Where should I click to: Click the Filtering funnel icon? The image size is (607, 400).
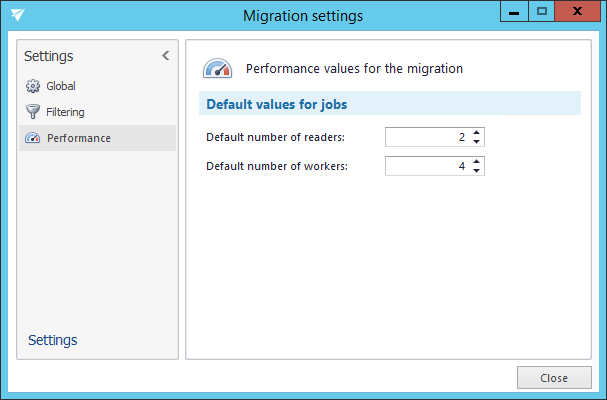(x=32, y=112)
